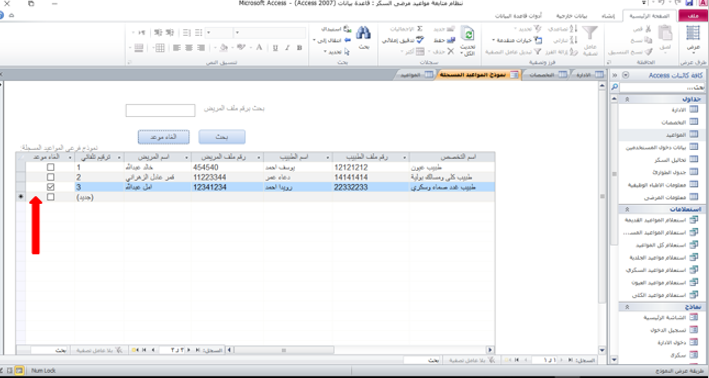This screenshot has height=378, width=709.
Task: Click the Search (بحث) form button
Action: 222,137
